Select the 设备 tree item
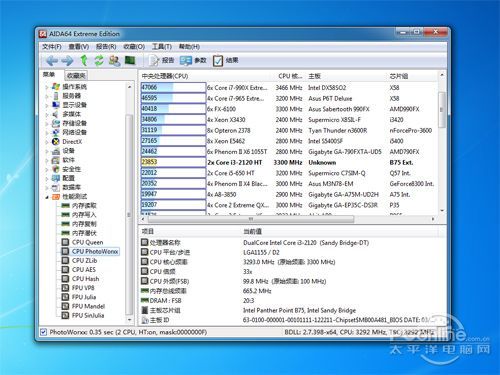The height and width of the screenshot is (375, 500). coord(68,151)
